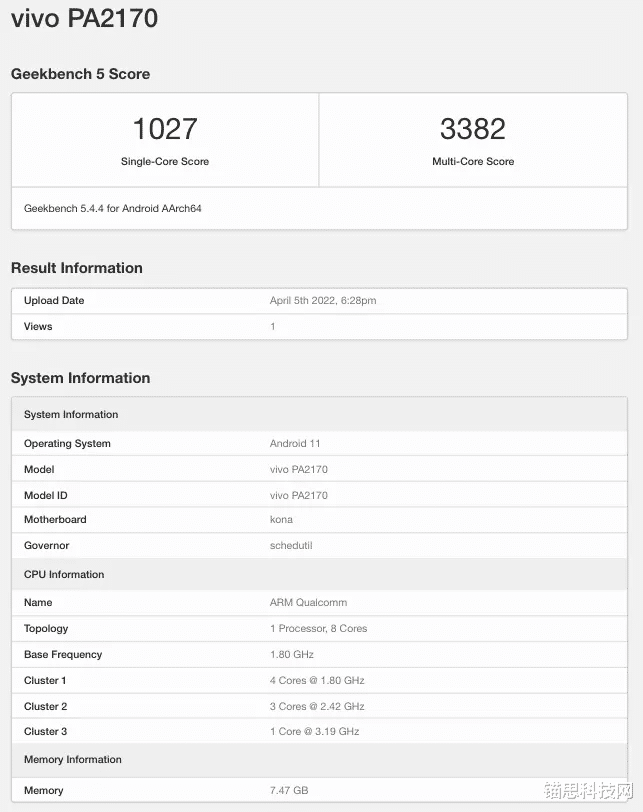Click the Model ID label
This screenshot has width=643, height=812.
click(46, 495)
